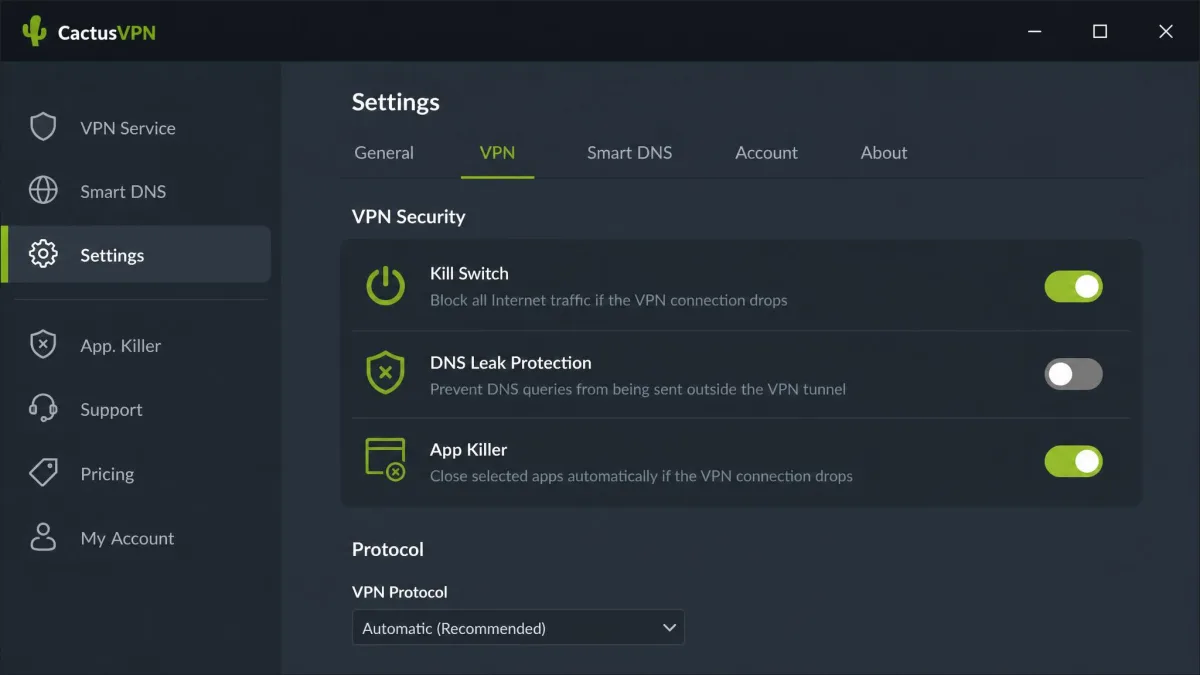The image size is (1200, 675).
Task: Minimize the CactusVPN window
Action: pos(1034,31)
